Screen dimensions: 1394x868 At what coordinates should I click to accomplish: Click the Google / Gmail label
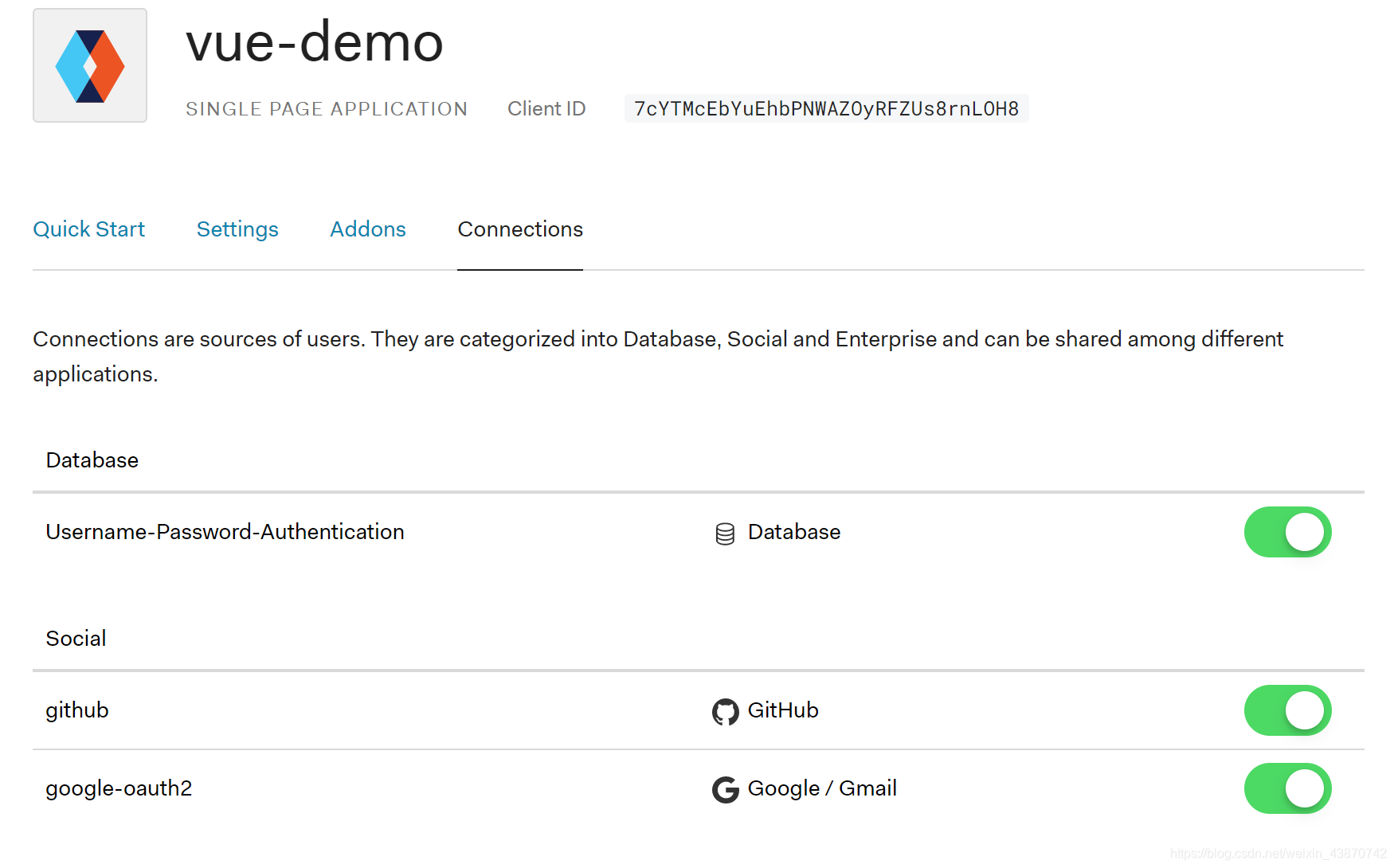pyautogui.click(x=822, y=788)
